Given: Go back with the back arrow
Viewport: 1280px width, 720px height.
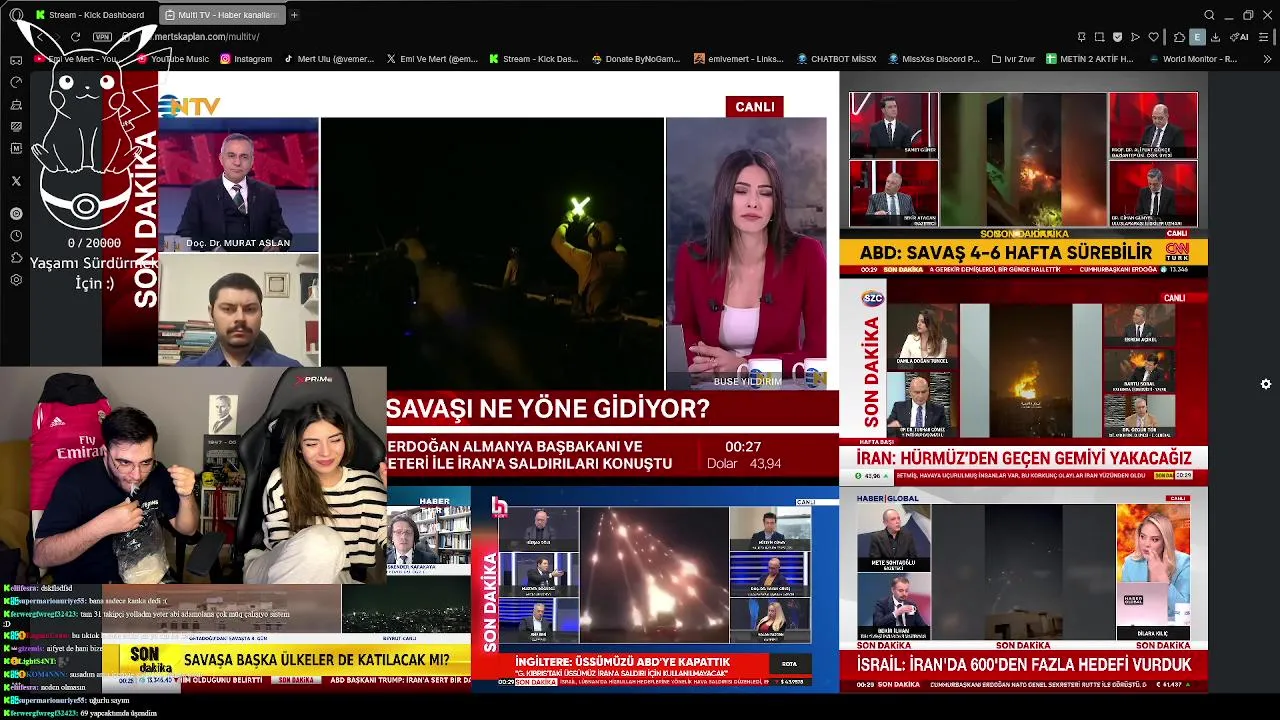Looking at the screenshot, I should point(42,37).
